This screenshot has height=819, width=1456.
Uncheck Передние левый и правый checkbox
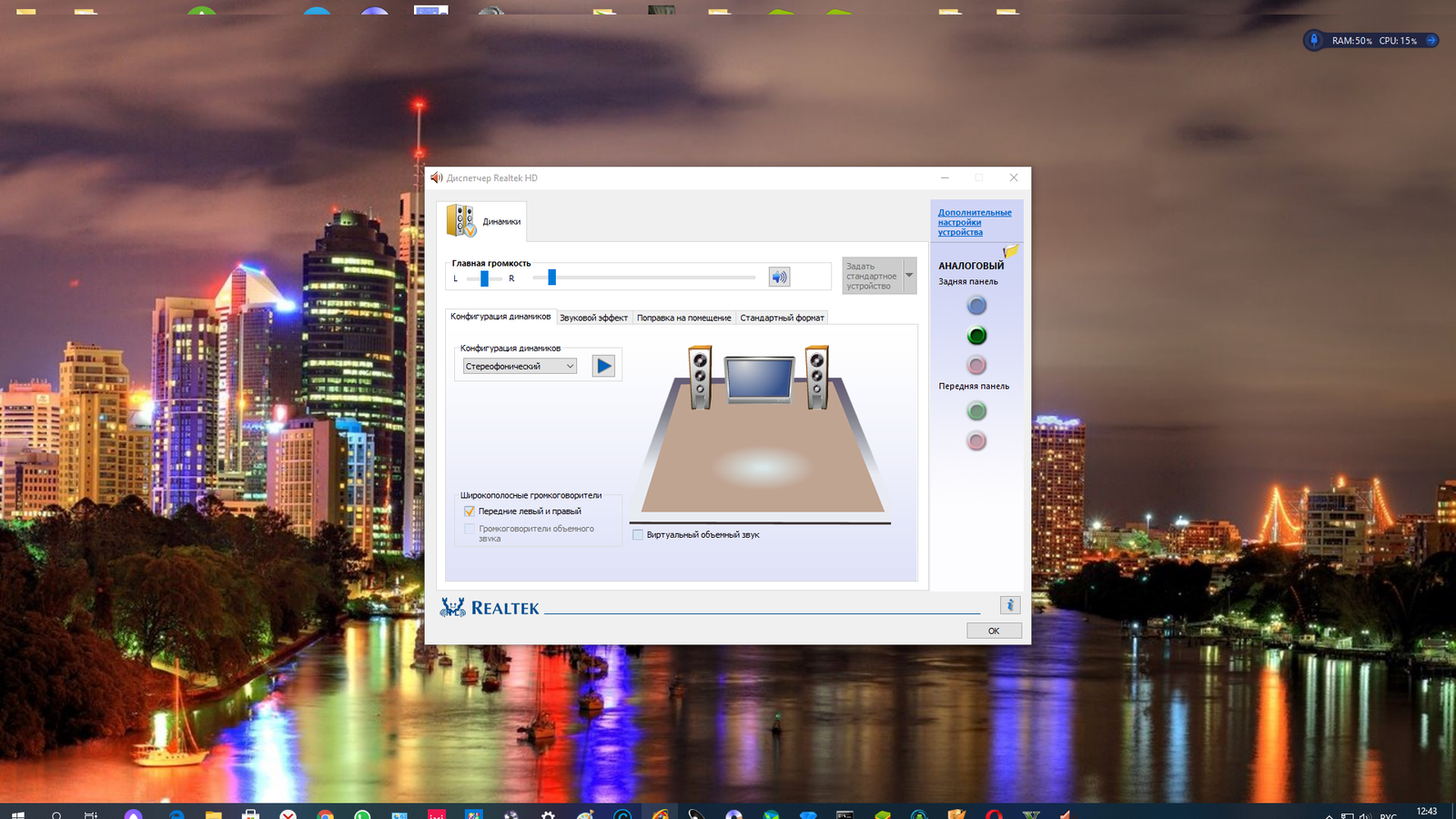click(x=470, y=511)
